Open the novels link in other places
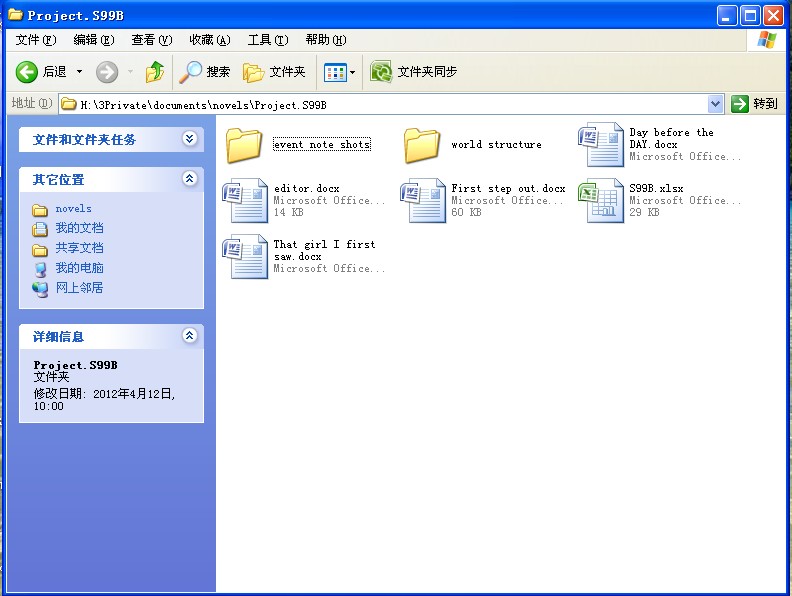 pyautogui.click(x=74, y=209)
